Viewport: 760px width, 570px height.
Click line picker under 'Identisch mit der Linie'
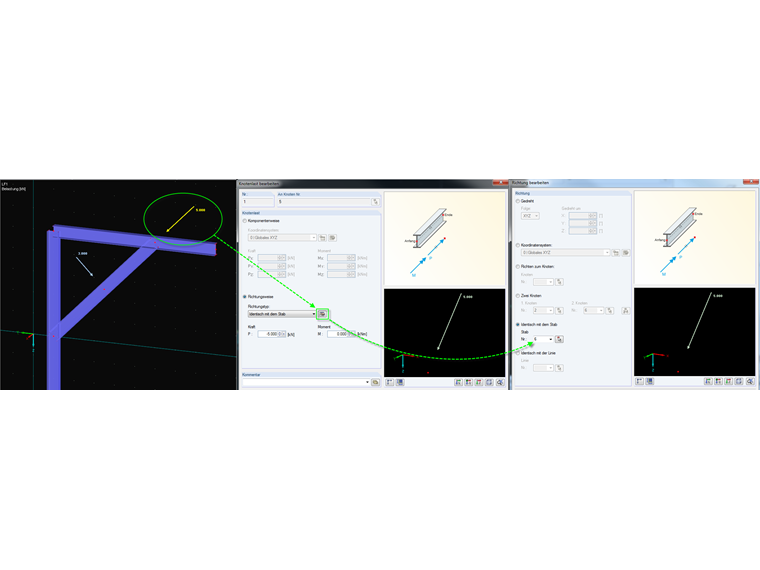click(559, 368)
